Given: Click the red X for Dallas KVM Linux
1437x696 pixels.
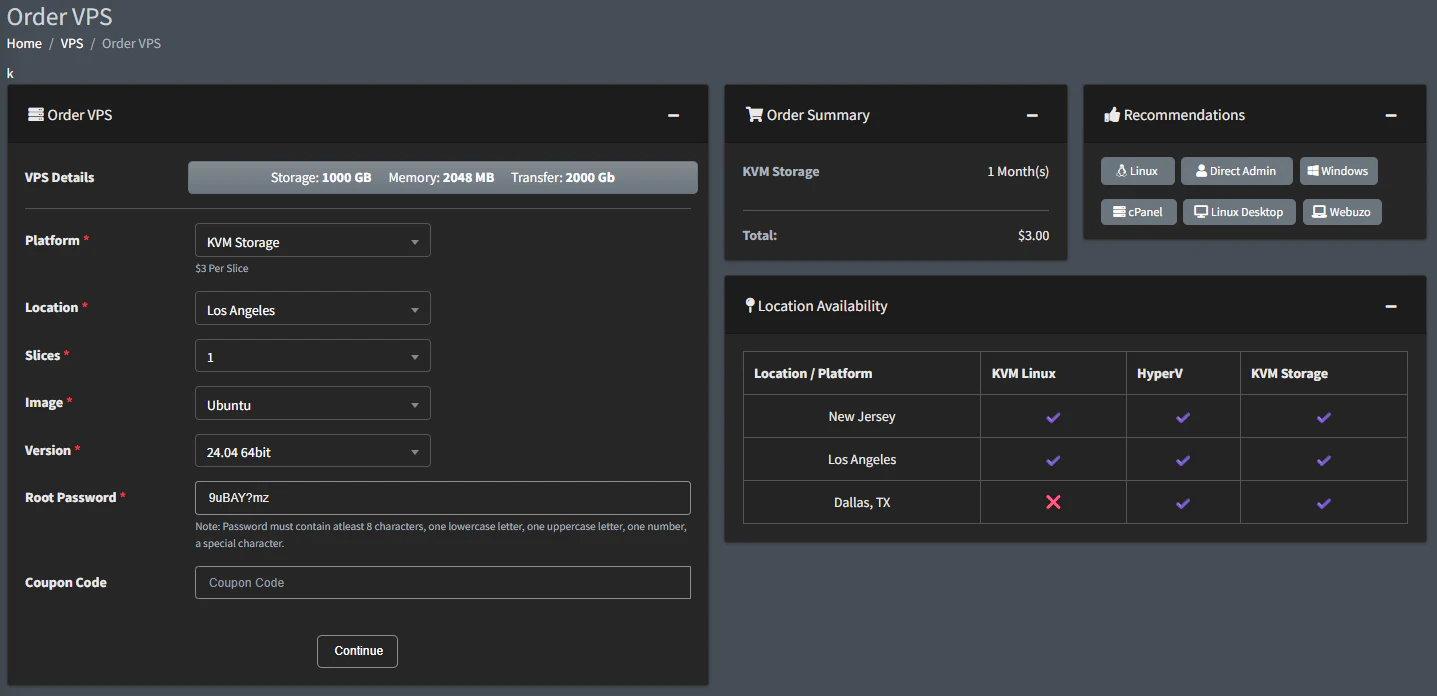Looking at the screenshot, I should (1053, 502).
